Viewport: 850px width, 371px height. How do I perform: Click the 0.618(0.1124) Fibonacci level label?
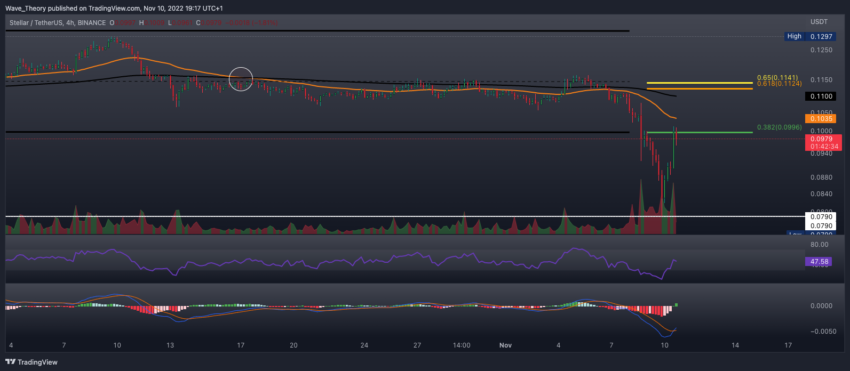(777, 84)
